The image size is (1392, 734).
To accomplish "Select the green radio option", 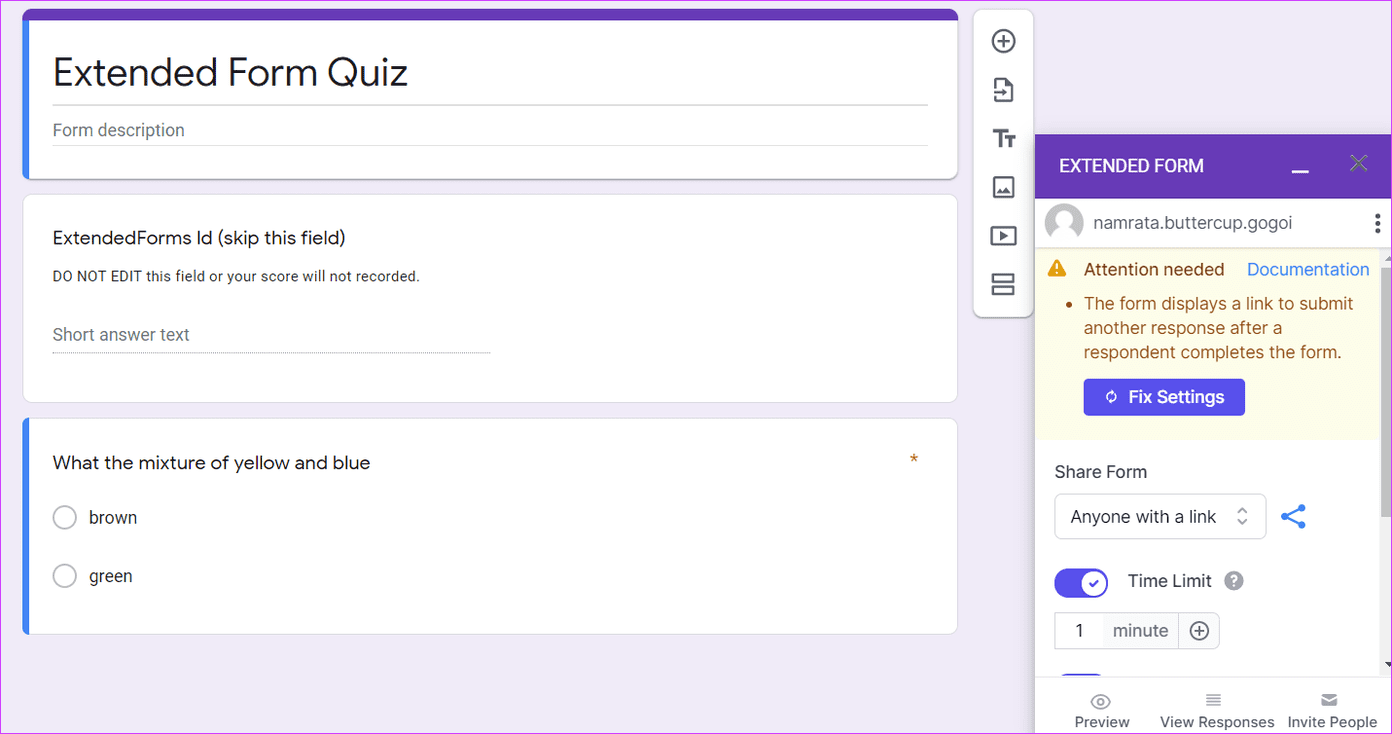I will pyautogui.click(x=65, y=576).
